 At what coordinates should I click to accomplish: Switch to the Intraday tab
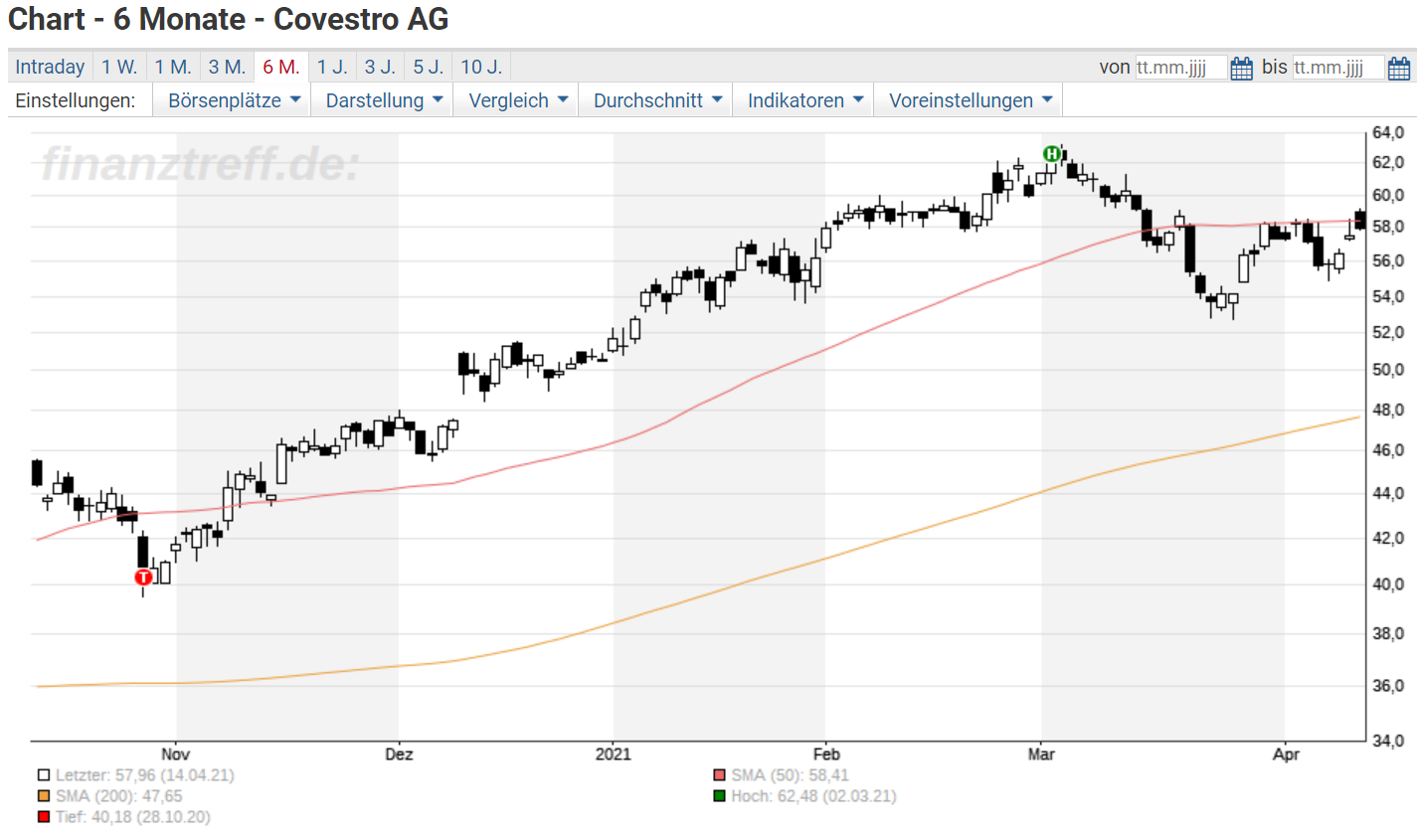point(50,67)
